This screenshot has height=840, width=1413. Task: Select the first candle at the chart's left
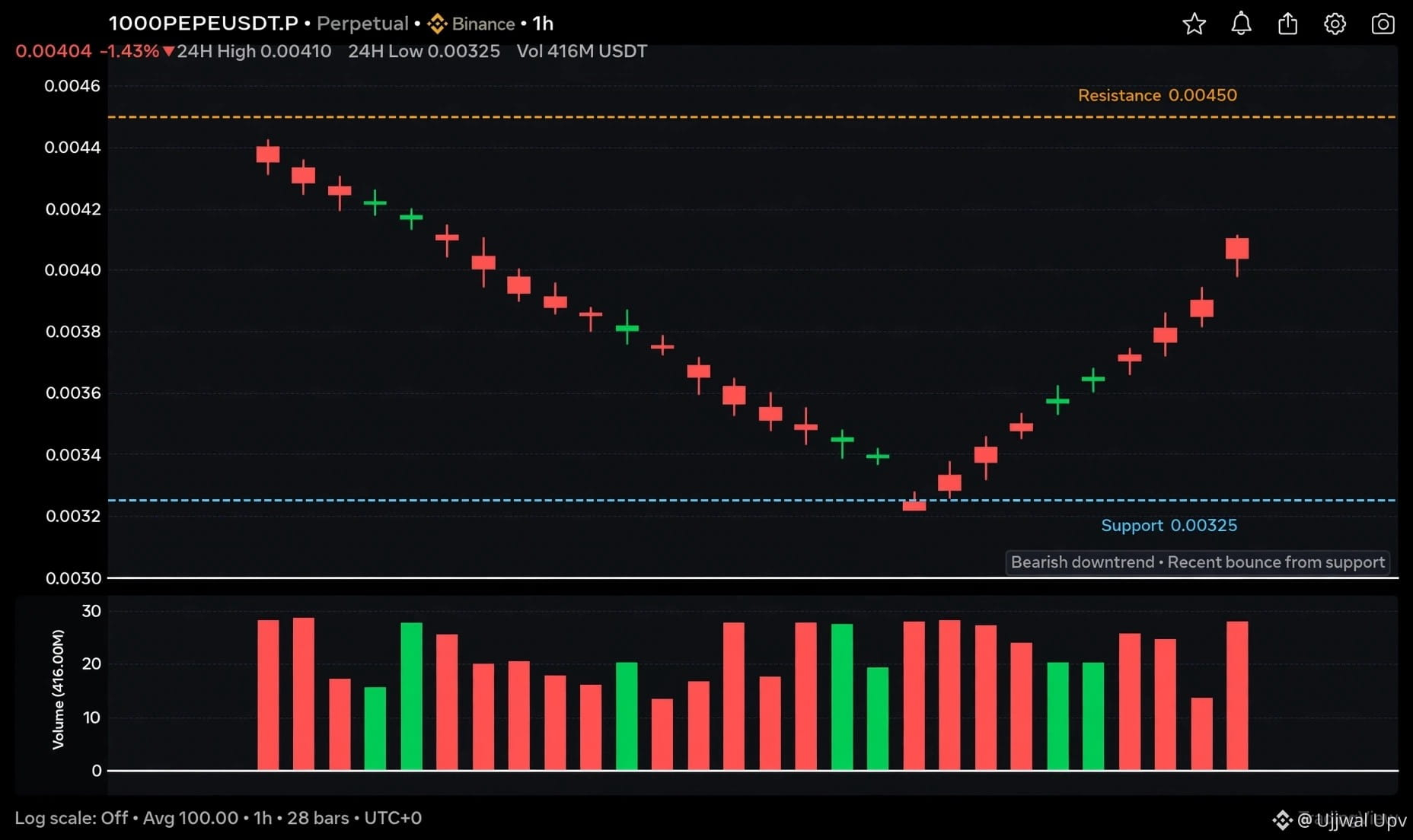(x=268, y=154)
